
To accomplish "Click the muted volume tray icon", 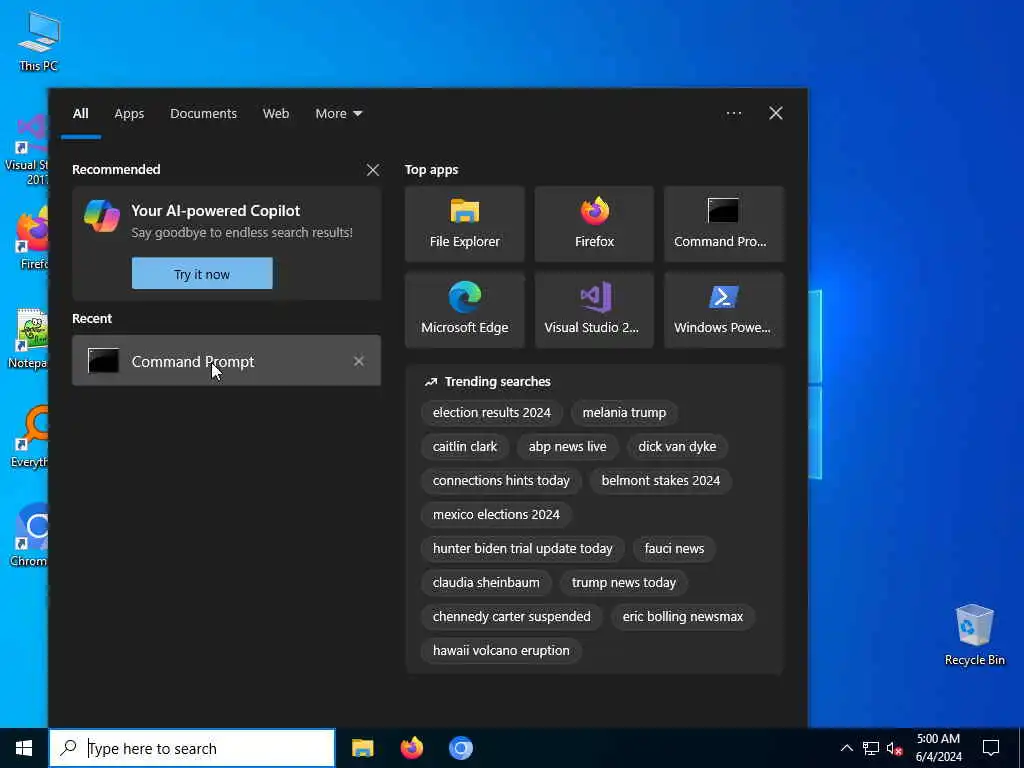I will click(895, 748).
